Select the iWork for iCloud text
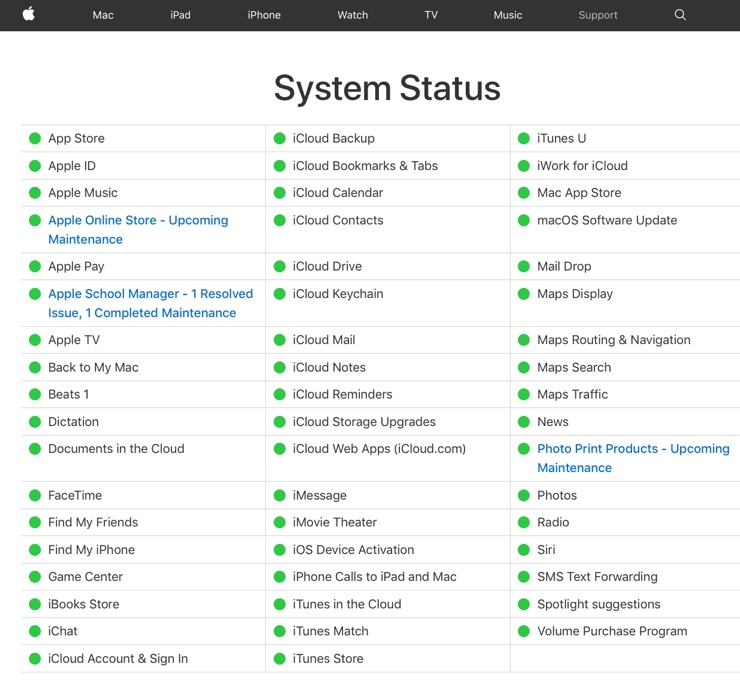This screenshot has width=740, height=681. click(x=582, y=166)
